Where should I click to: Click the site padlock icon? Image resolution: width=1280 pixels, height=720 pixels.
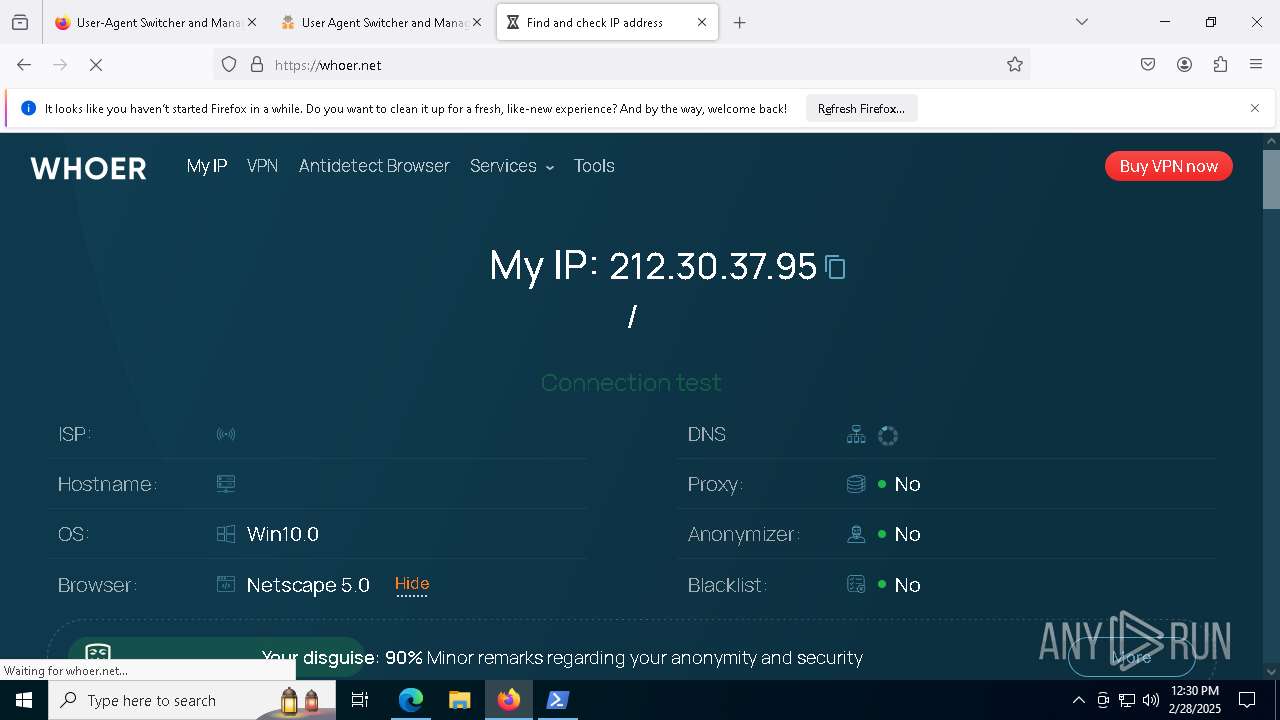point(257,65)
